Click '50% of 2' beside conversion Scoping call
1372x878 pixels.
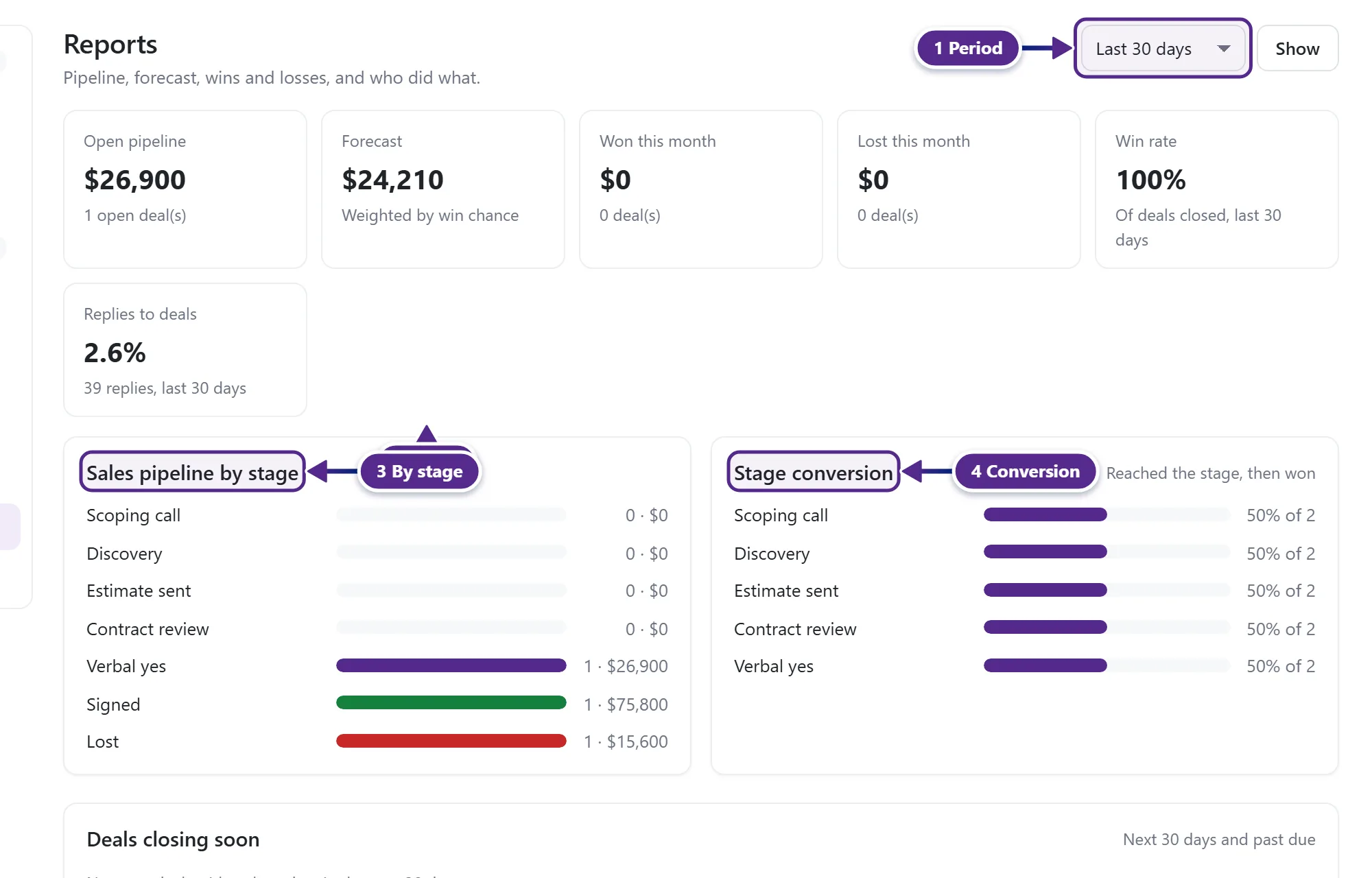click(1281, 515)
